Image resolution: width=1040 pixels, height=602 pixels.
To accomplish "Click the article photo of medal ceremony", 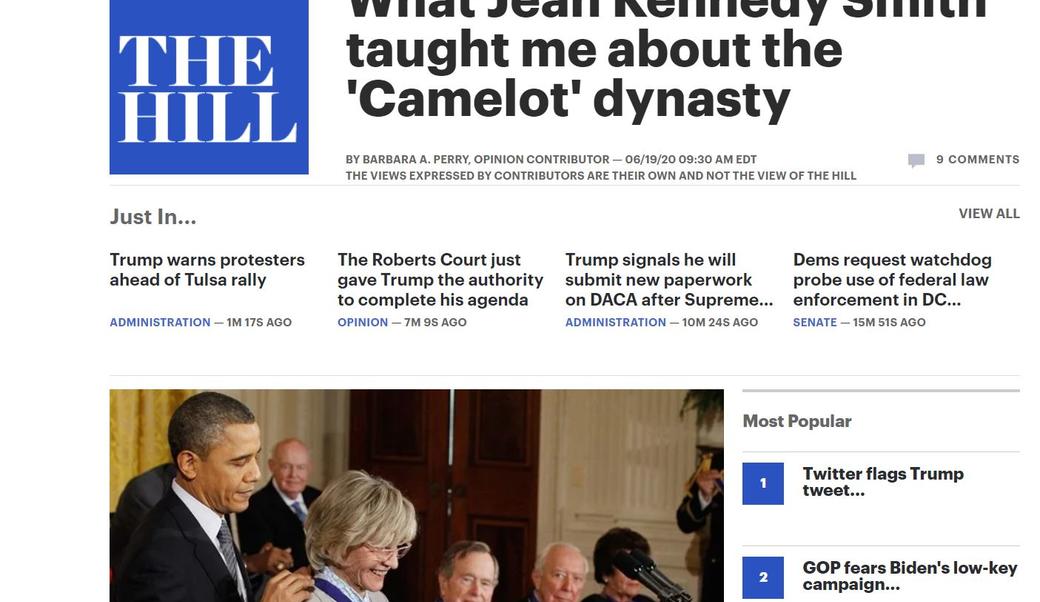I will click(416, 495).
